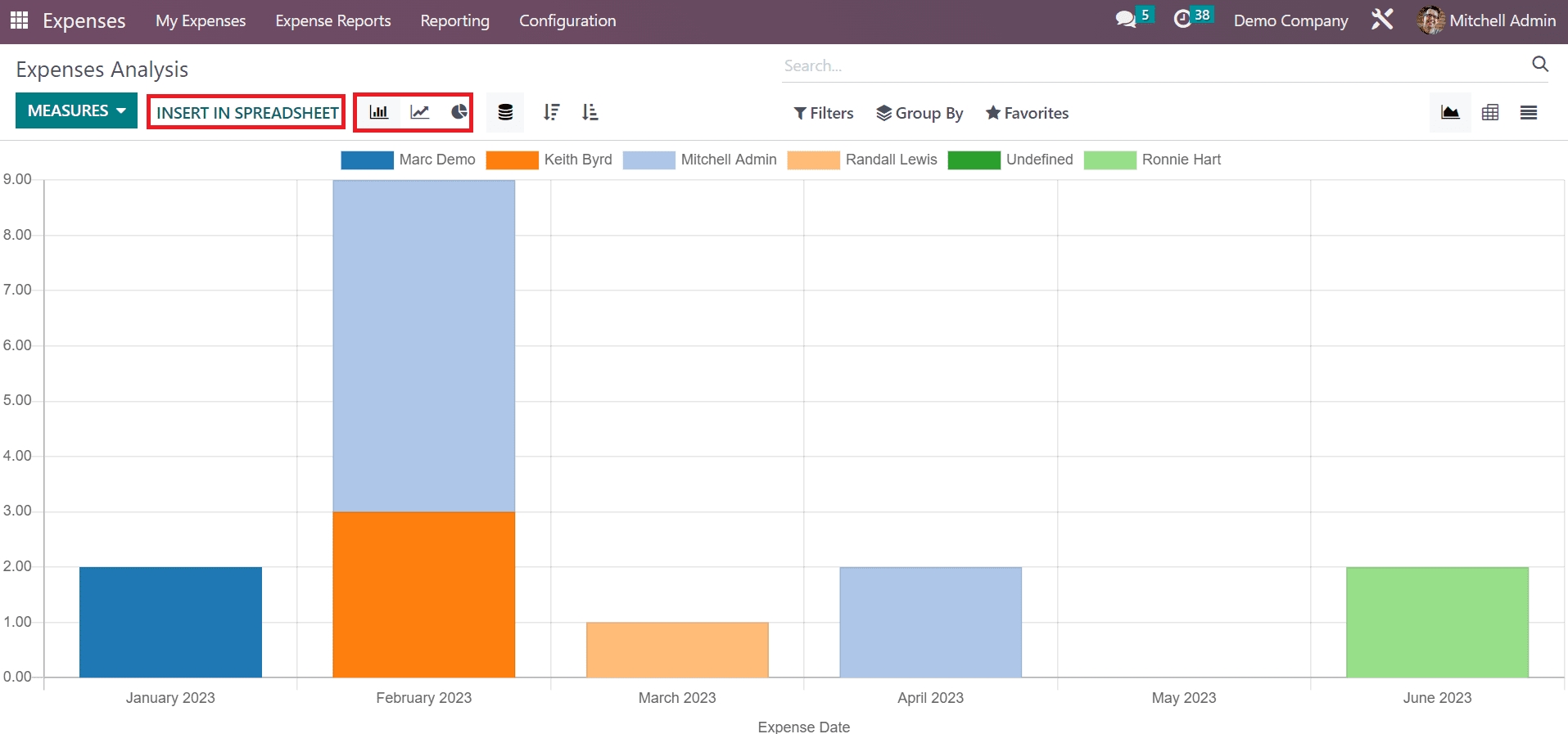
Task: Switch to pie chart mode
Action: pos(459,112)
